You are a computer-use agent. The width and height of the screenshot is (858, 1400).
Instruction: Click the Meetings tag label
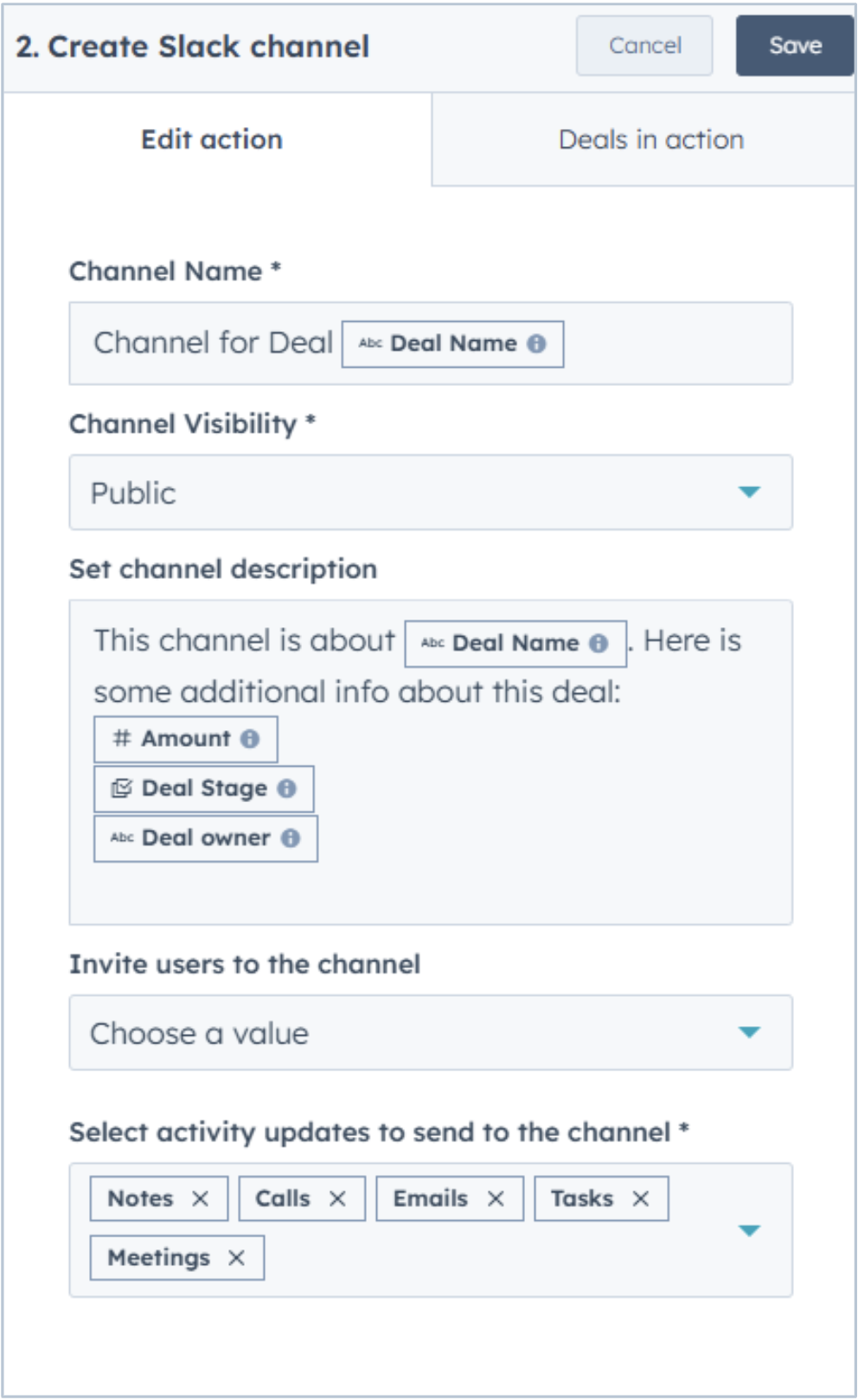point(158,1257)
